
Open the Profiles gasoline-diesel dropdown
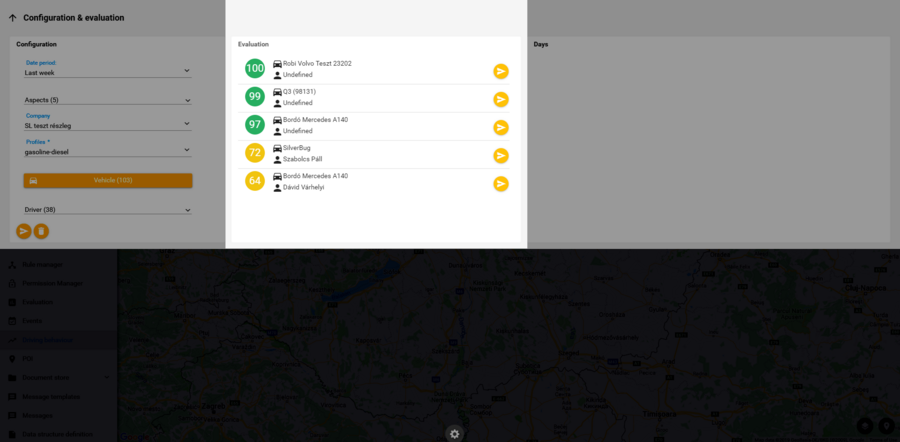pos(107,148)
